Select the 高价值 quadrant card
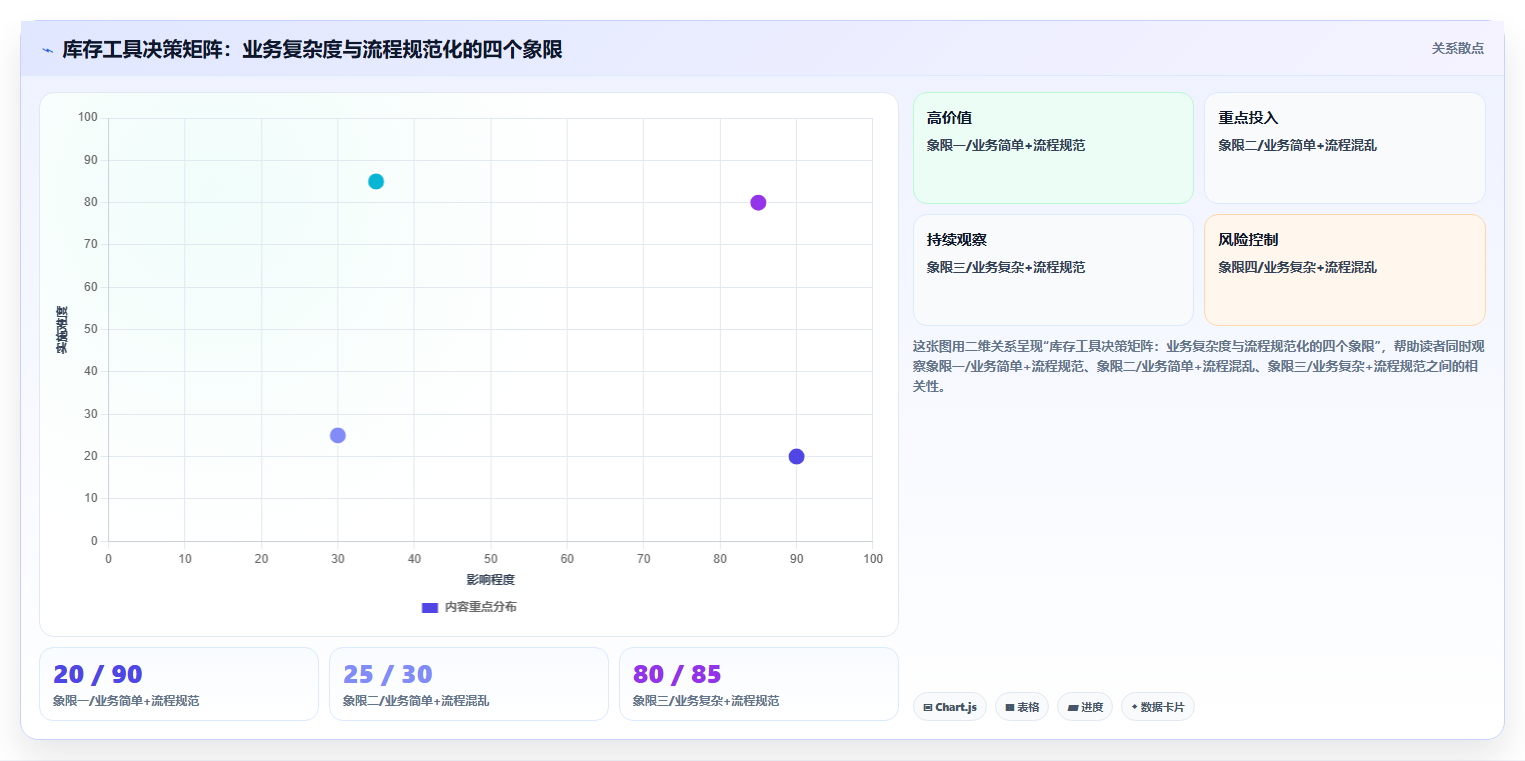This screenshot has width=1525, height=761. coord(1053,148)
